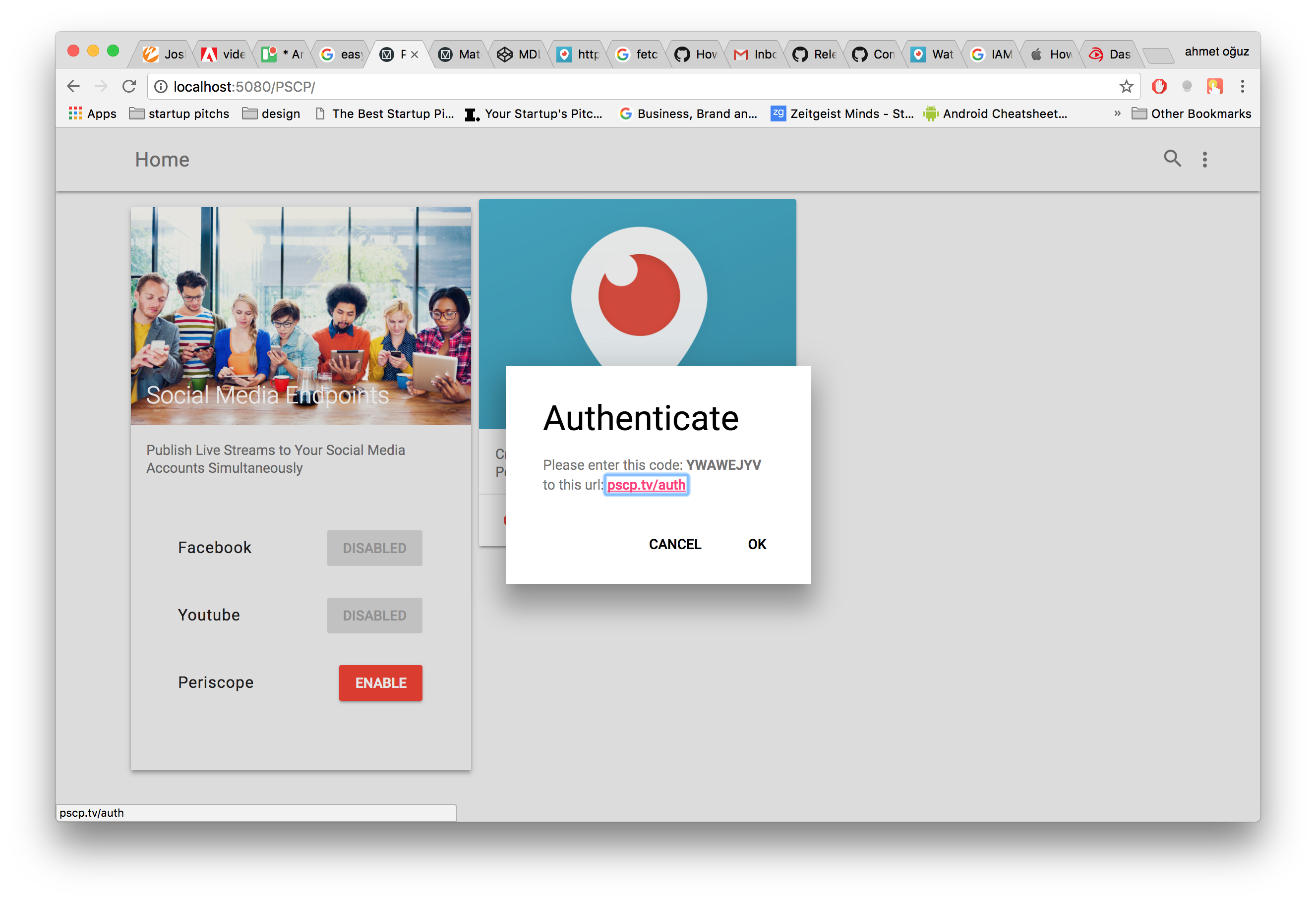1316x901 pixels.
Task: Click the browser forward arrow
Action: pos(101,86)
